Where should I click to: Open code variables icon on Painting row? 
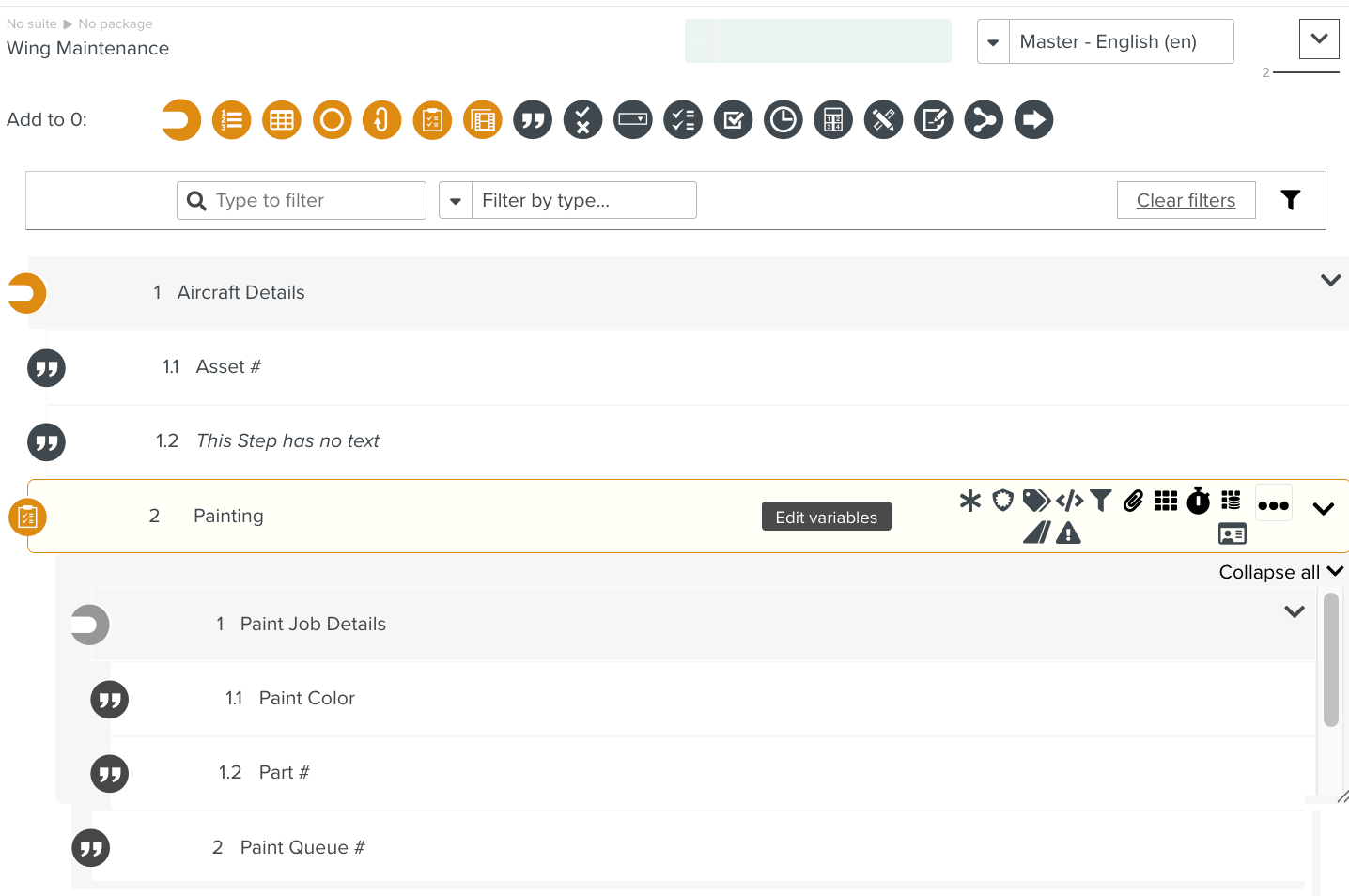1069,501
